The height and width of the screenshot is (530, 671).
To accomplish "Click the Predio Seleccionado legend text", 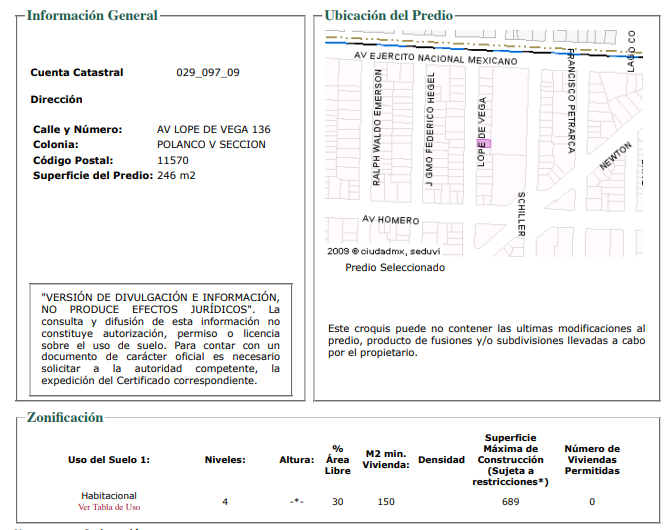I will tap(395, 268).
